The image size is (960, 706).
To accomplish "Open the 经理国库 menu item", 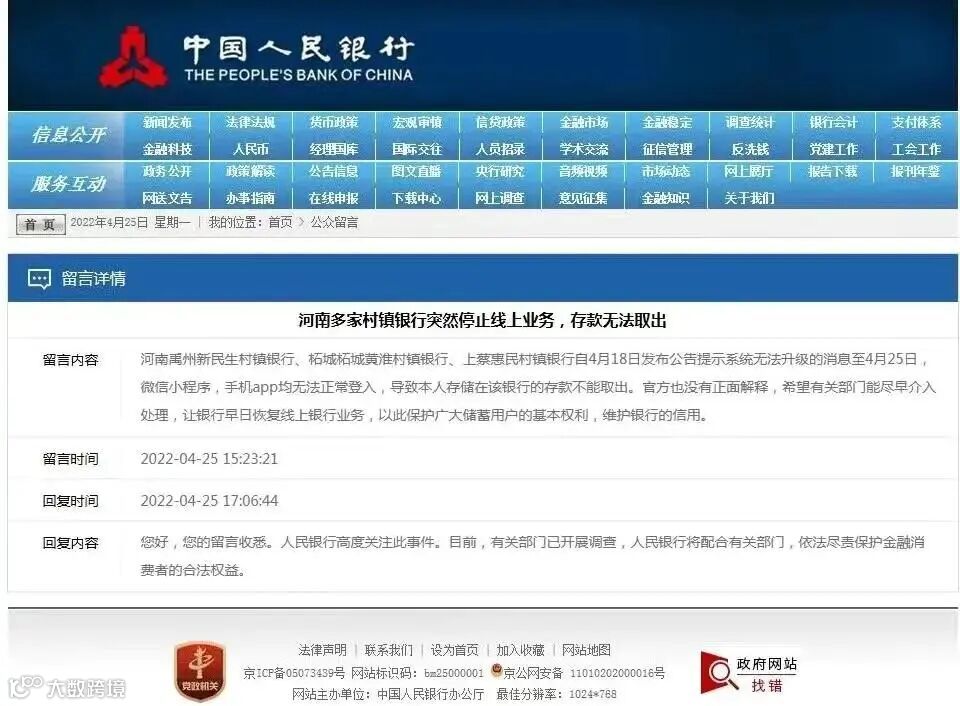I will [334, 149].
